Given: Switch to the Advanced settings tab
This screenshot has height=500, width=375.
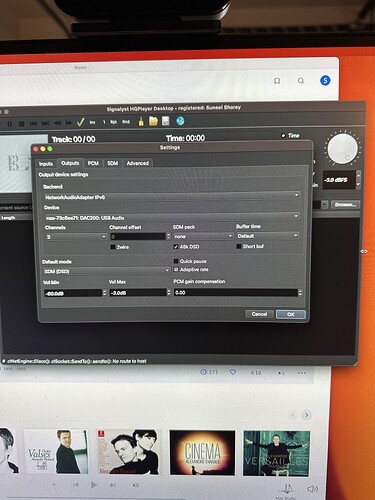Looking at the screenshot, I should click(x=138, y=163).
